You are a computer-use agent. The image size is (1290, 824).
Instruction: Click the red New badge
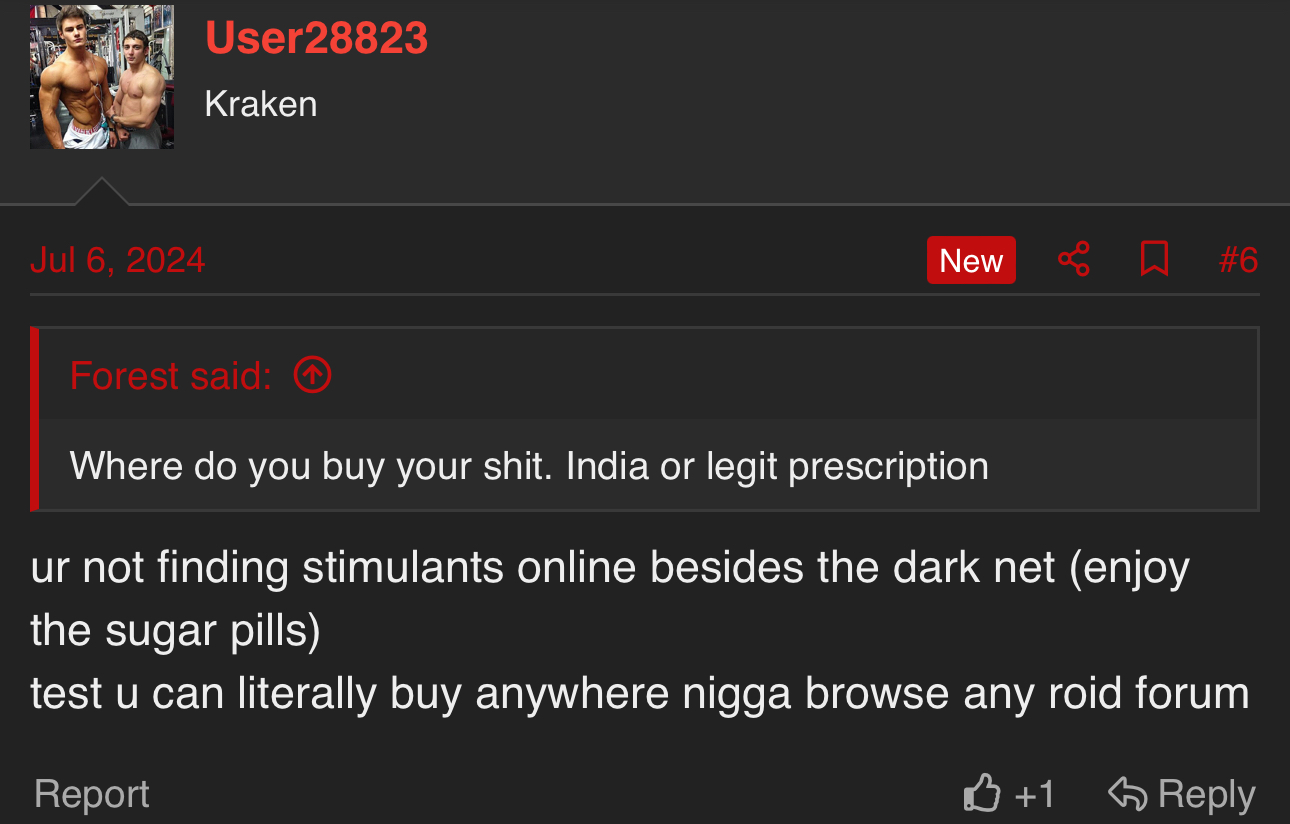tap(971, 260)
